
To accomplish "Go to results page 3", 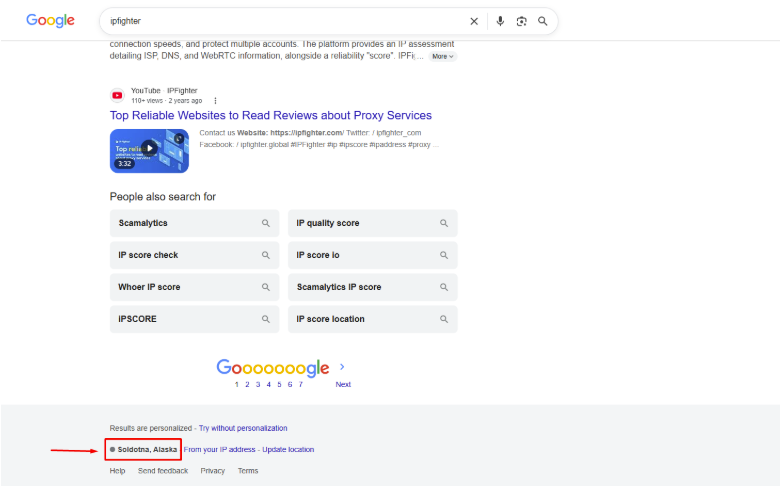I will pos(258,384).
